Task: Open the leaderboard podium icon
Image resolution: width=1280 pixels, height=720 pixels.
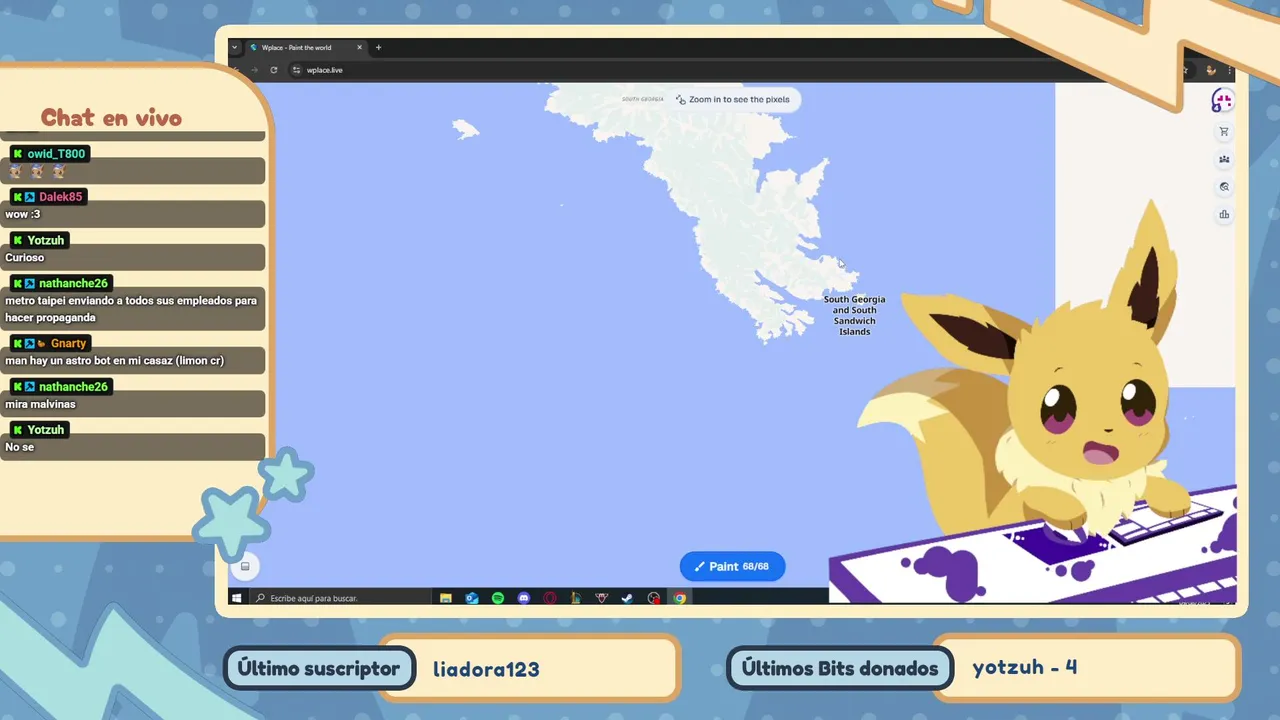Action: point(1224,214)
